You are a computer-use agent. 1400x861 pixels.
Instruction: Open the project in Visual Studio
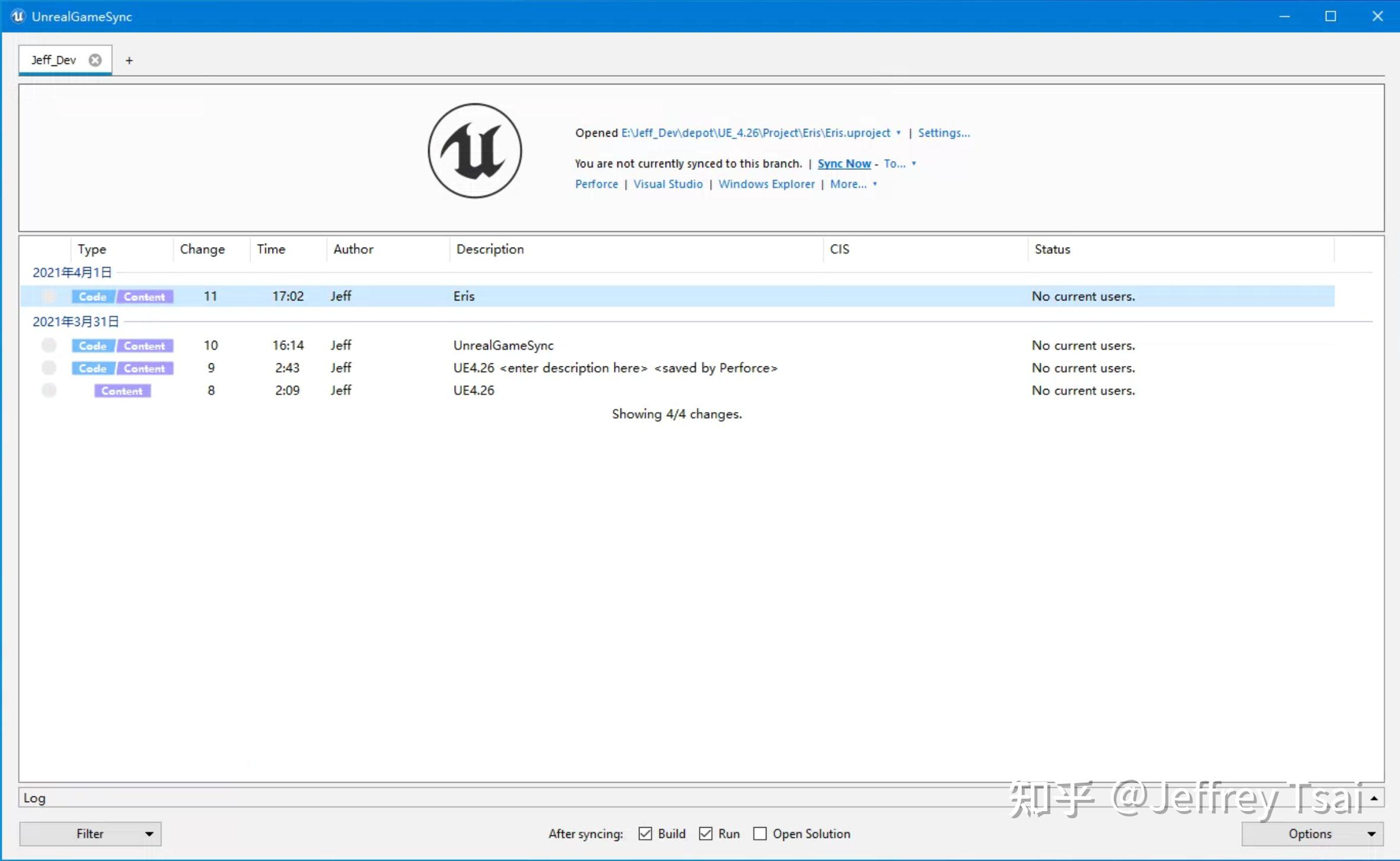pos(667,184)
